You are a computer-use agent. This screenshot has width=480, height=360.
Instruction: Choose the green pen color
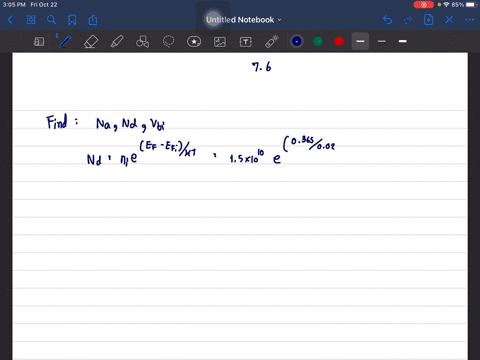tap(318, 41)
